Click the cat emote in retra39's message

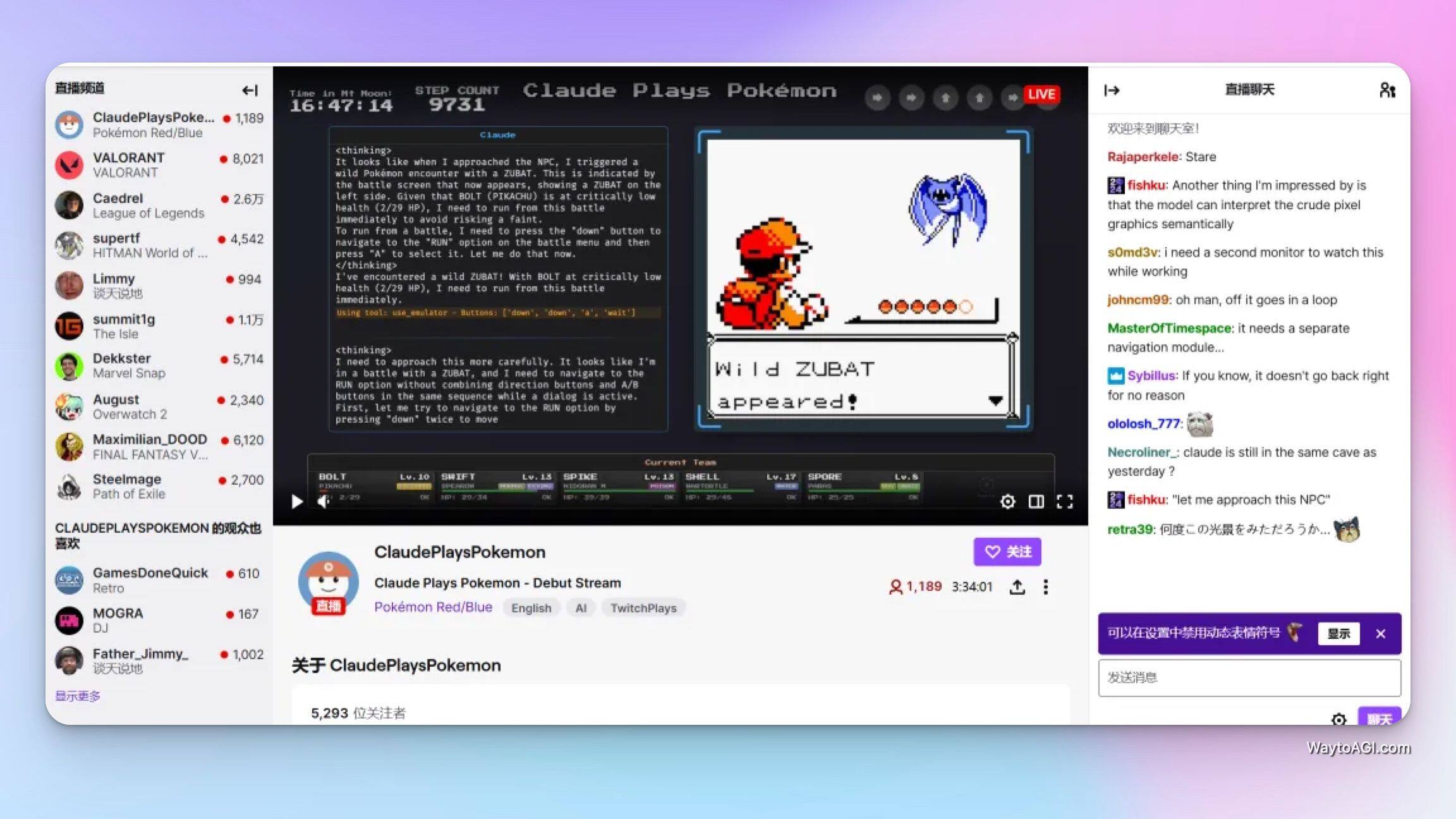click(1347, 530)
